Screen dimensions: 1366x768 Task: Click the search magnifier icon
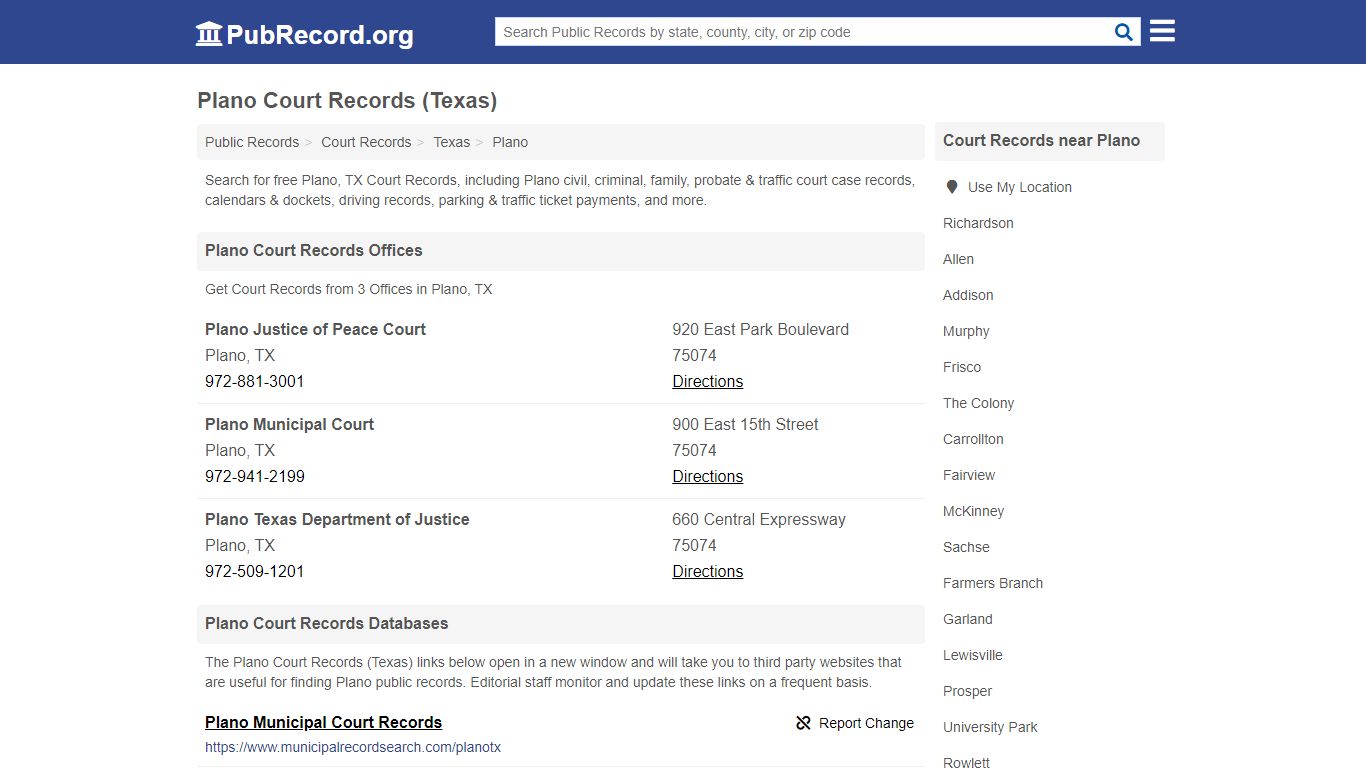[x=1124, y=32]
